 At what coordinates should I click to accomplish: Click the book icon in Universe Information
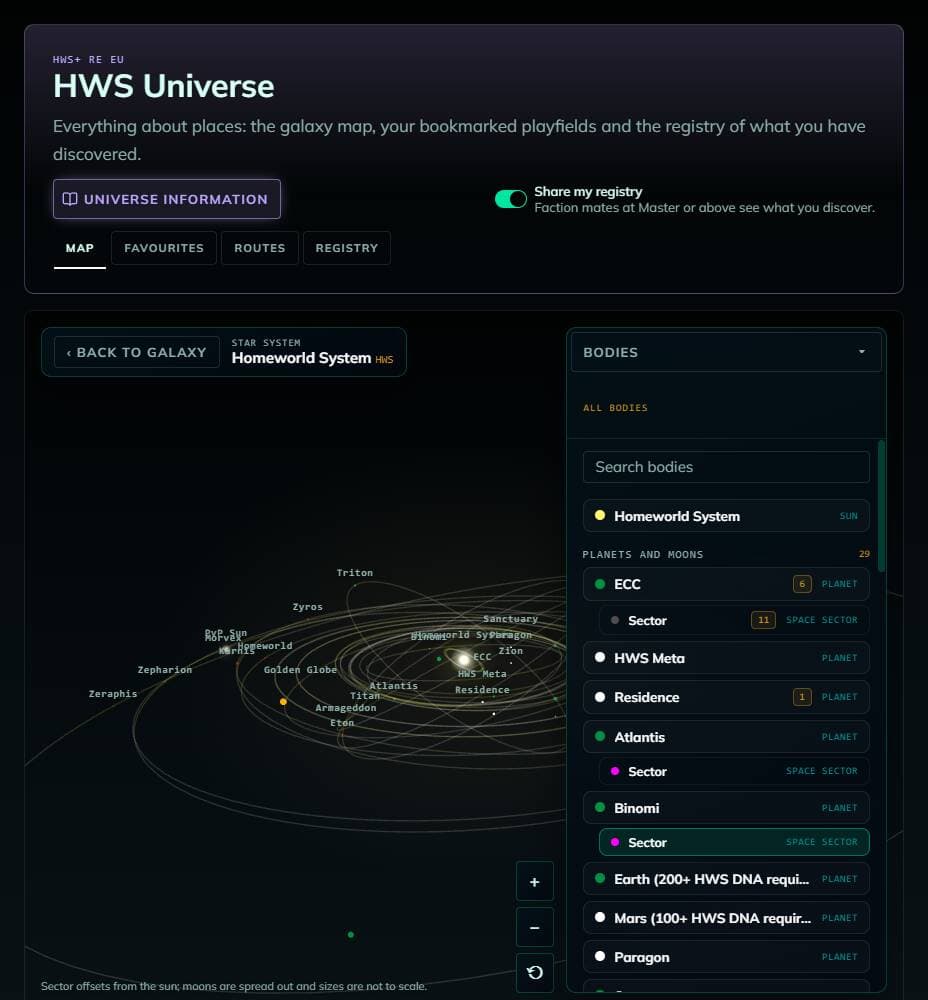tap(70, 199)
